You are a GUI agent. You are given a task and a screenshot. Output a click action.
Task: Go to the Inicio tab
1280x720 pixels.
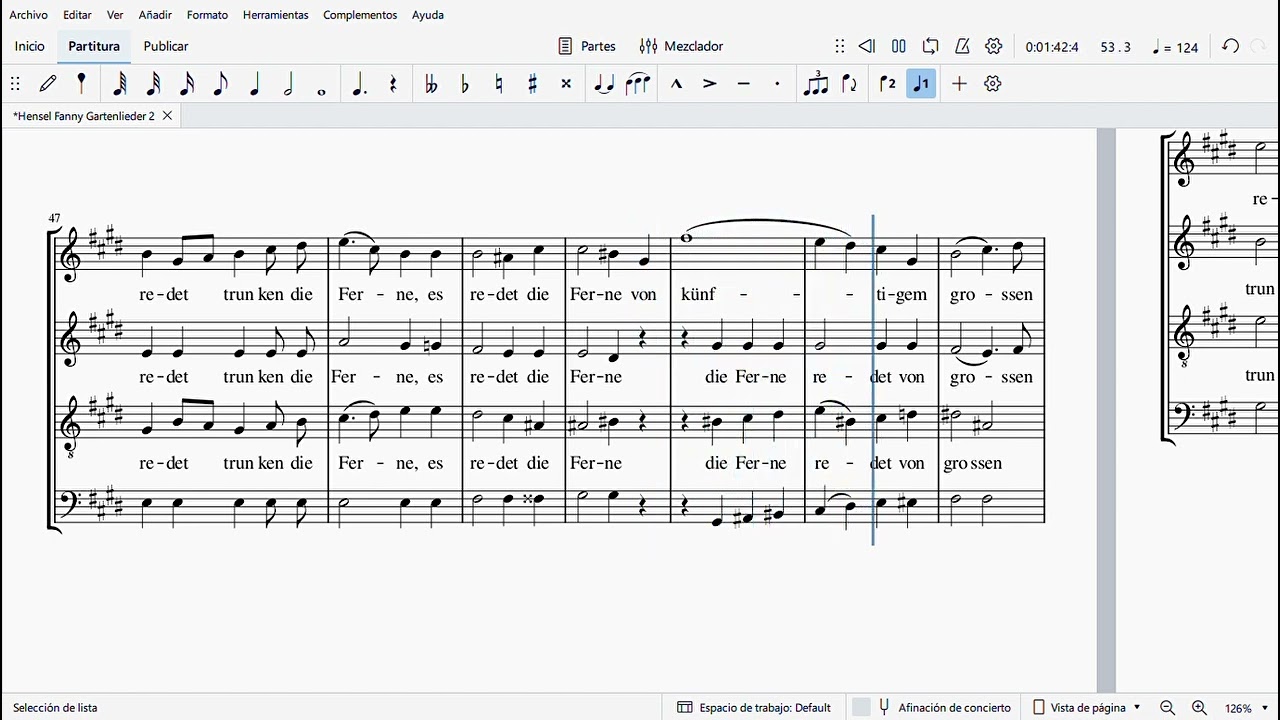(x=30, y=46)
